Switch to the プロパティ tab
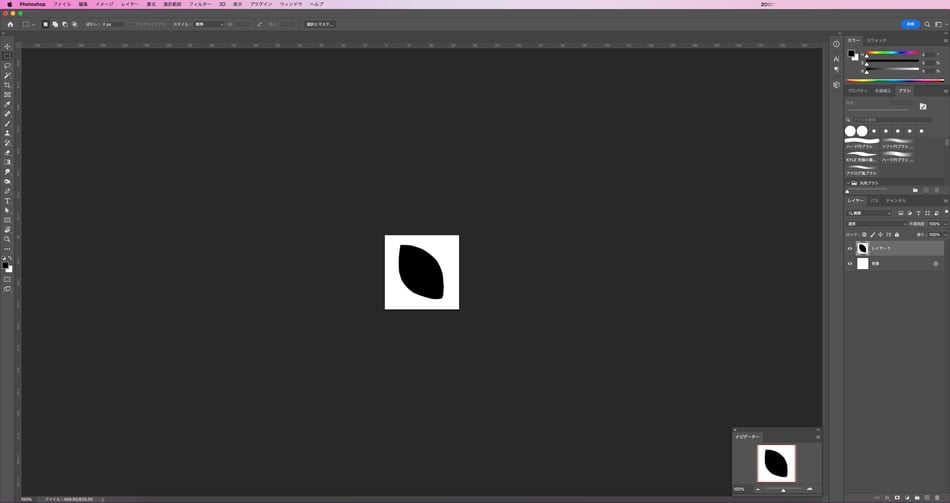The width and height of the screenshot is (950, 503). point(857,91)
